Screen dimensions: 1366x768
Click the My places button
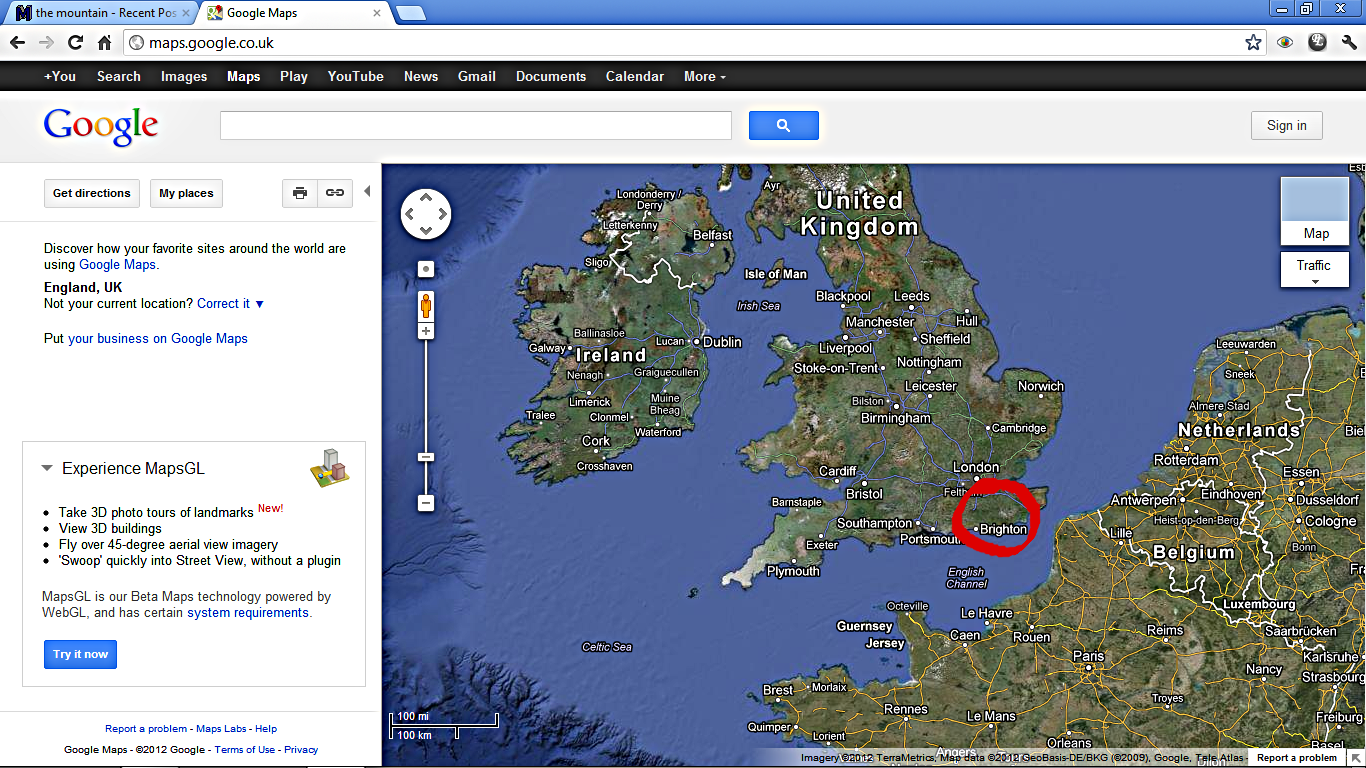(x=186, y=193)
